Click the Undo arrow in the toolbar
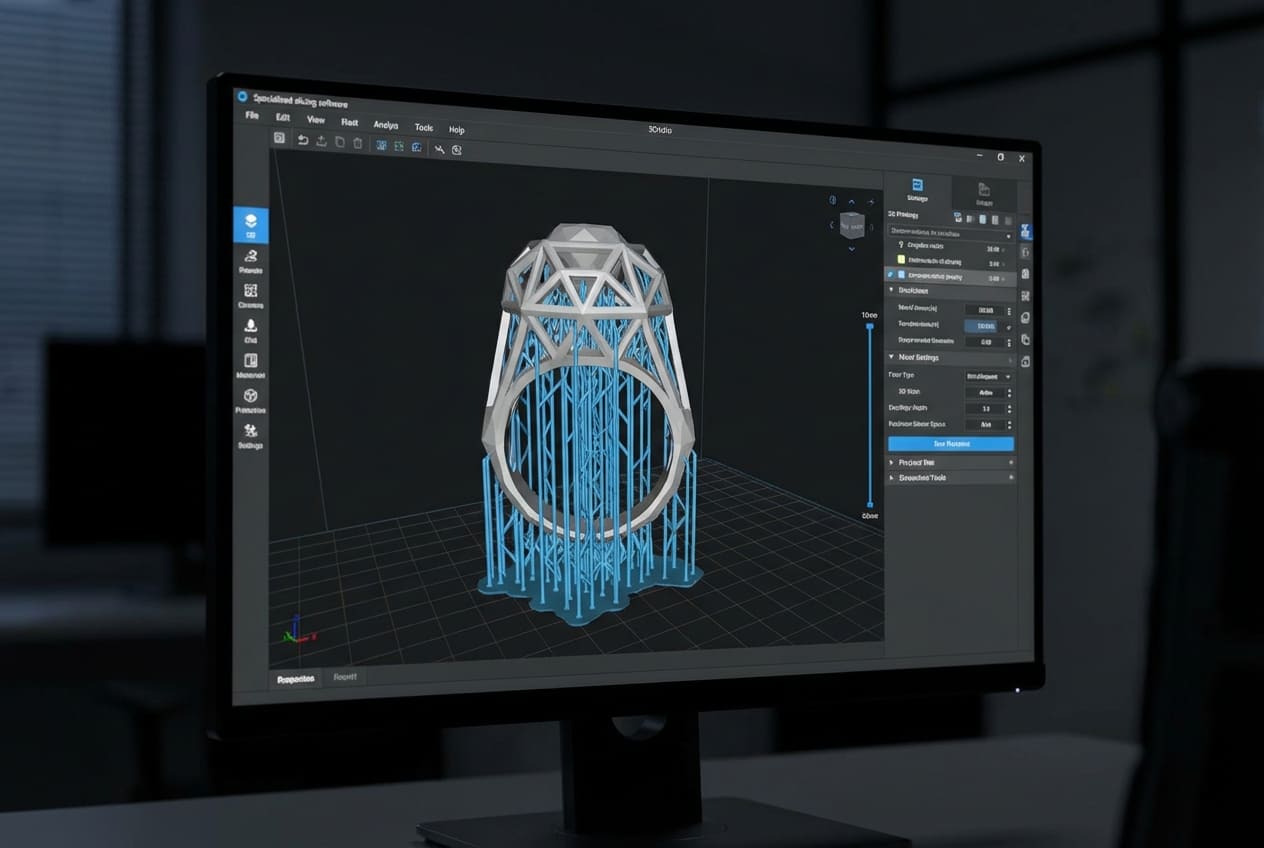 pos(304,141)
